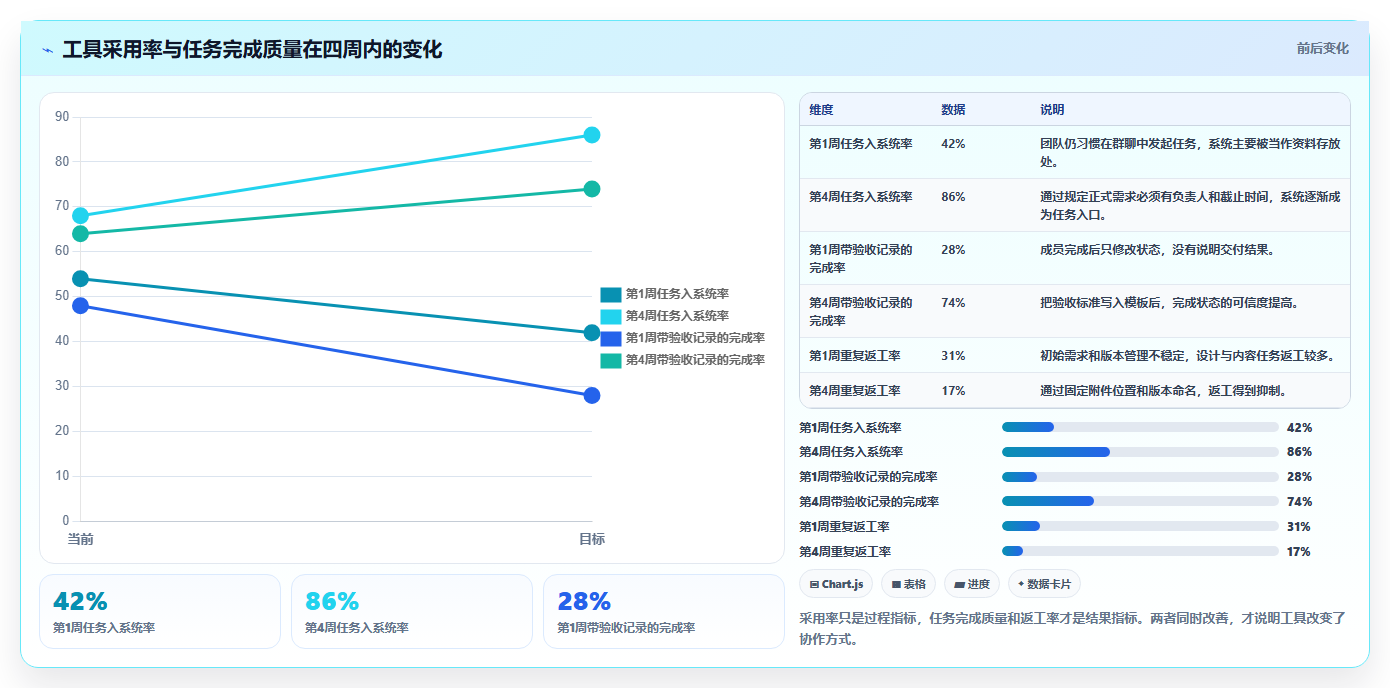The height and width of the screenshot is (688, 1390).
Task: Click the chart point at 28 on 目标
Action: point(592,395)
